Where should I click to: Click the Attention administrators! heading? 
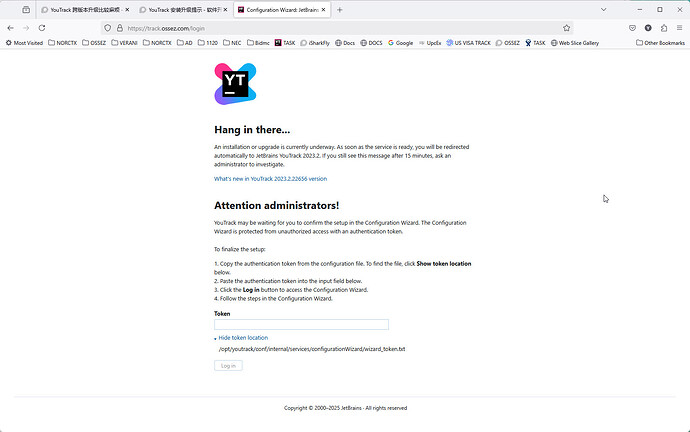coord(276,205)
